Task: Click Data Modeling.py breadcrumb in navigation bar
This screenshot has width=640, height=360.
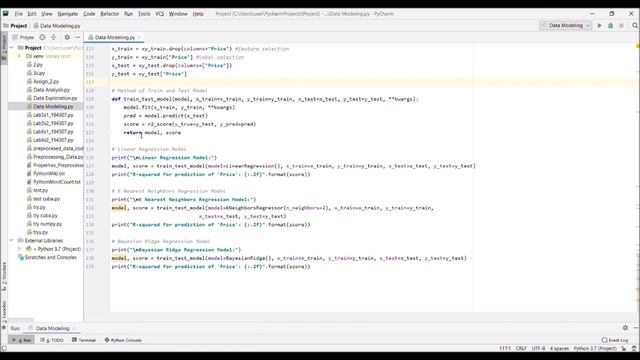Action: [x=57, y=25]
